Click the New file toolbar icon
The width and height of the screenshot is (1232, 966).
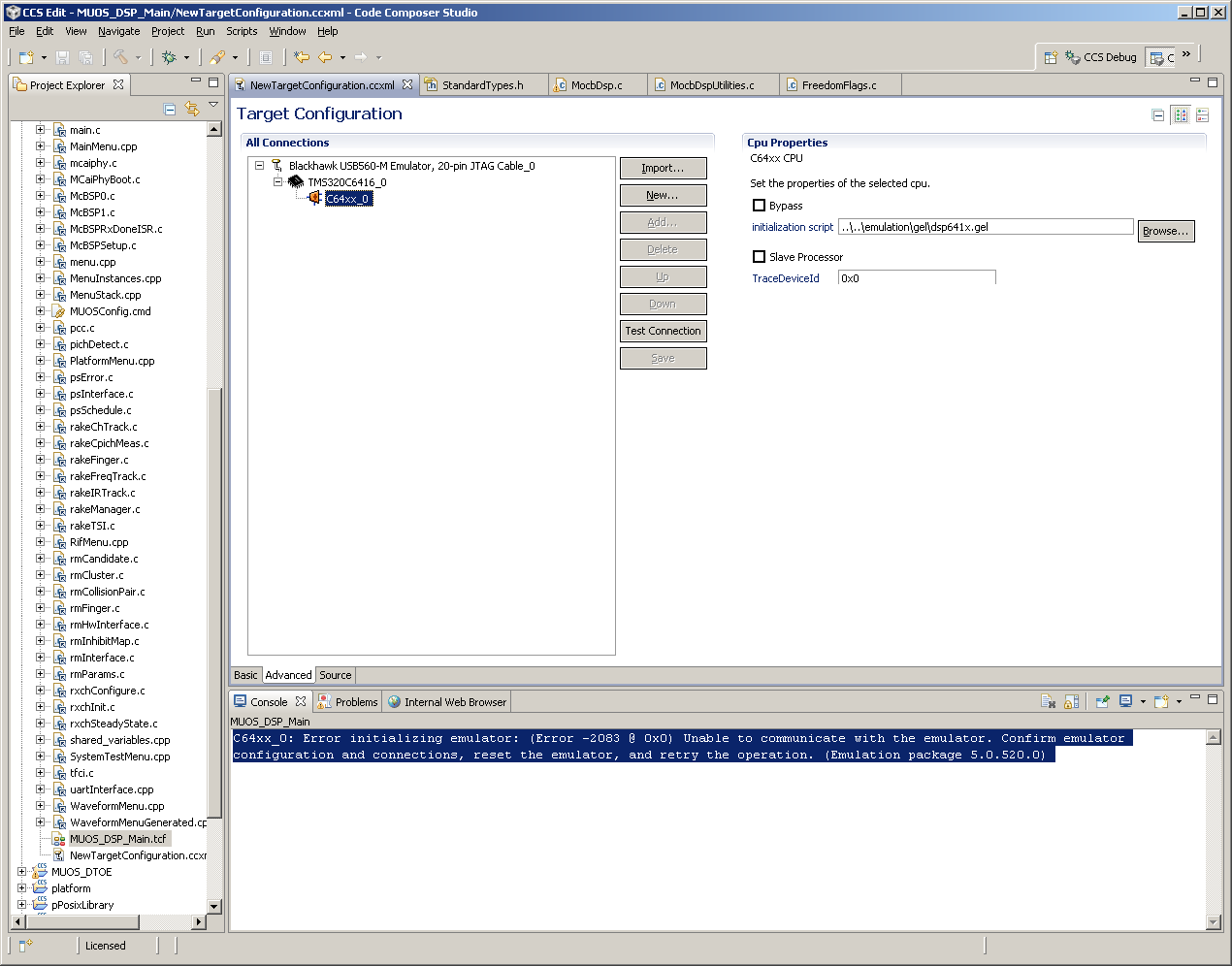pyautogui.click(x=26, y=57)
